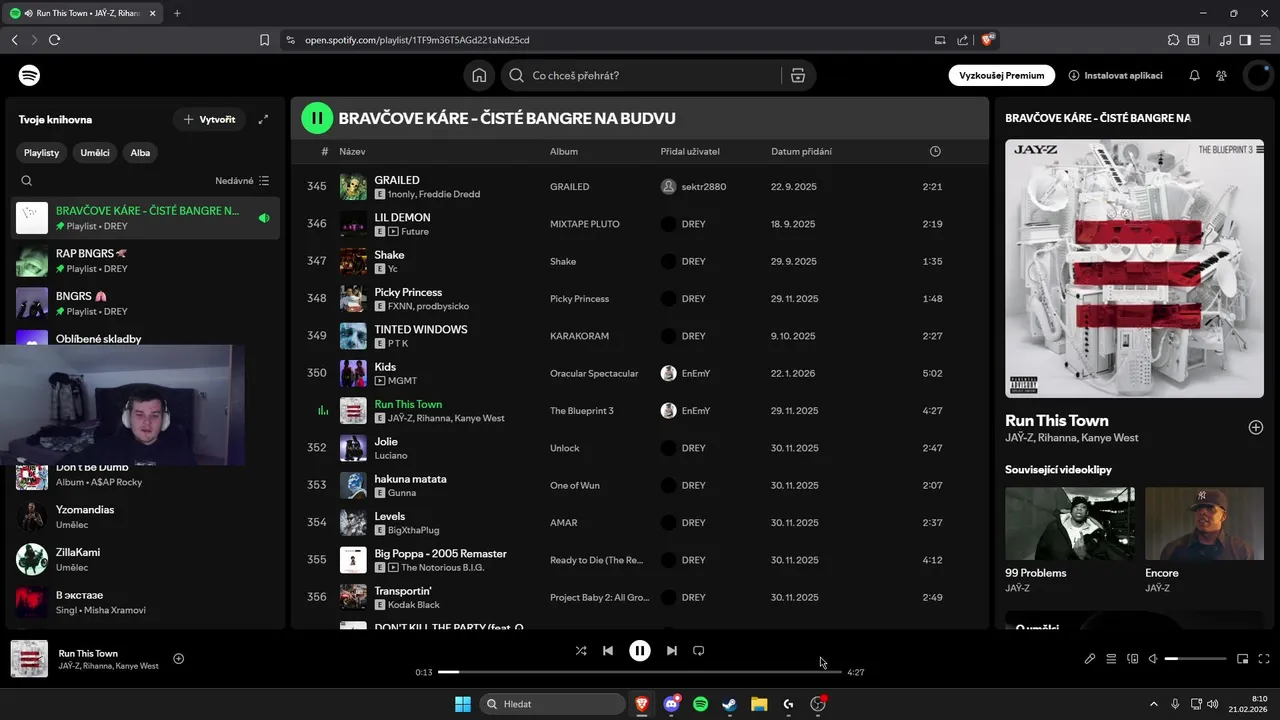Open The Blueprint 3 album link
This screenshot has width=1280, height=720.
pos(582,411)
